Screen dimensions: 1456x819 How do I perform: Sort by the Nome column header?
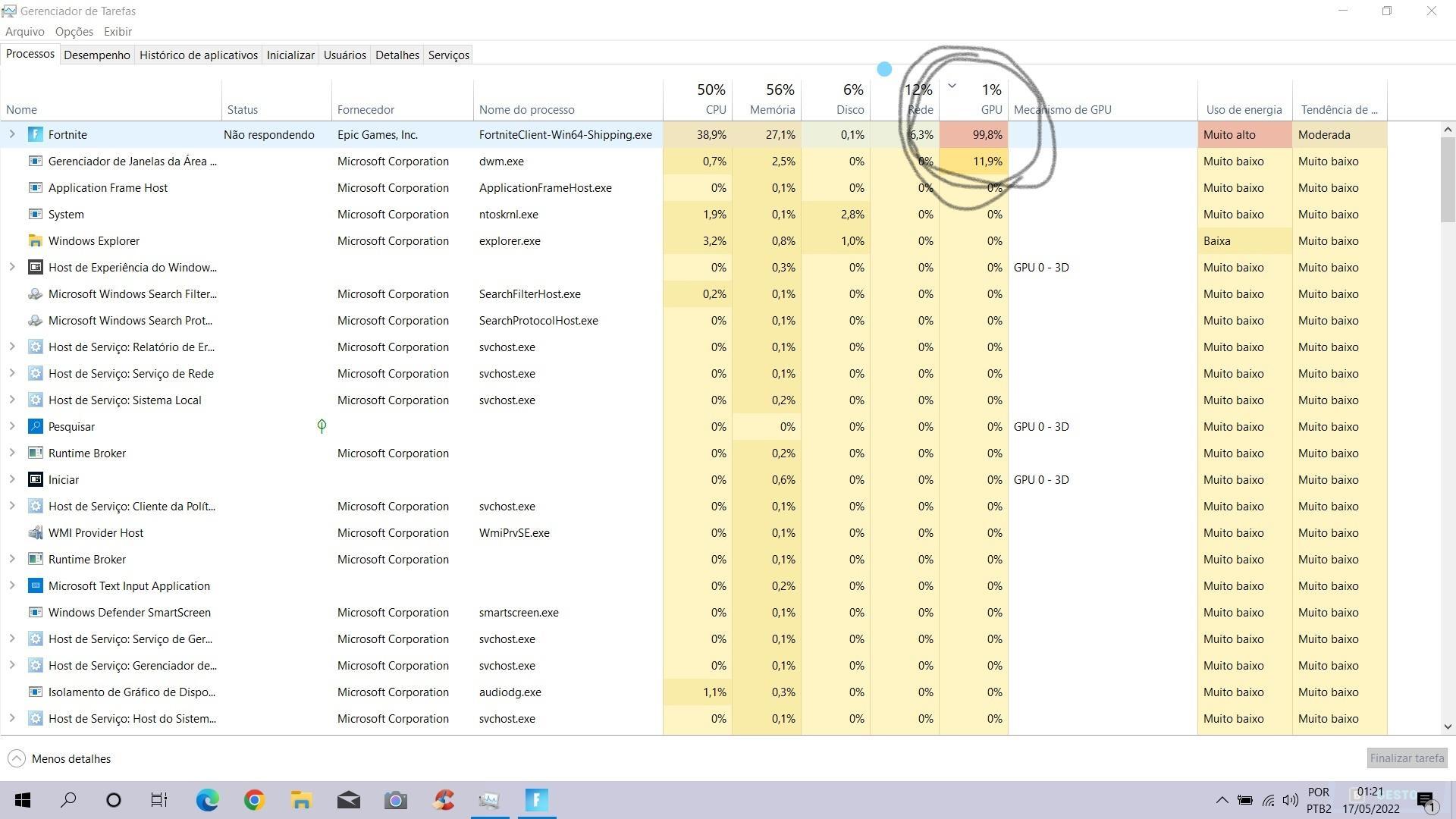111,100
